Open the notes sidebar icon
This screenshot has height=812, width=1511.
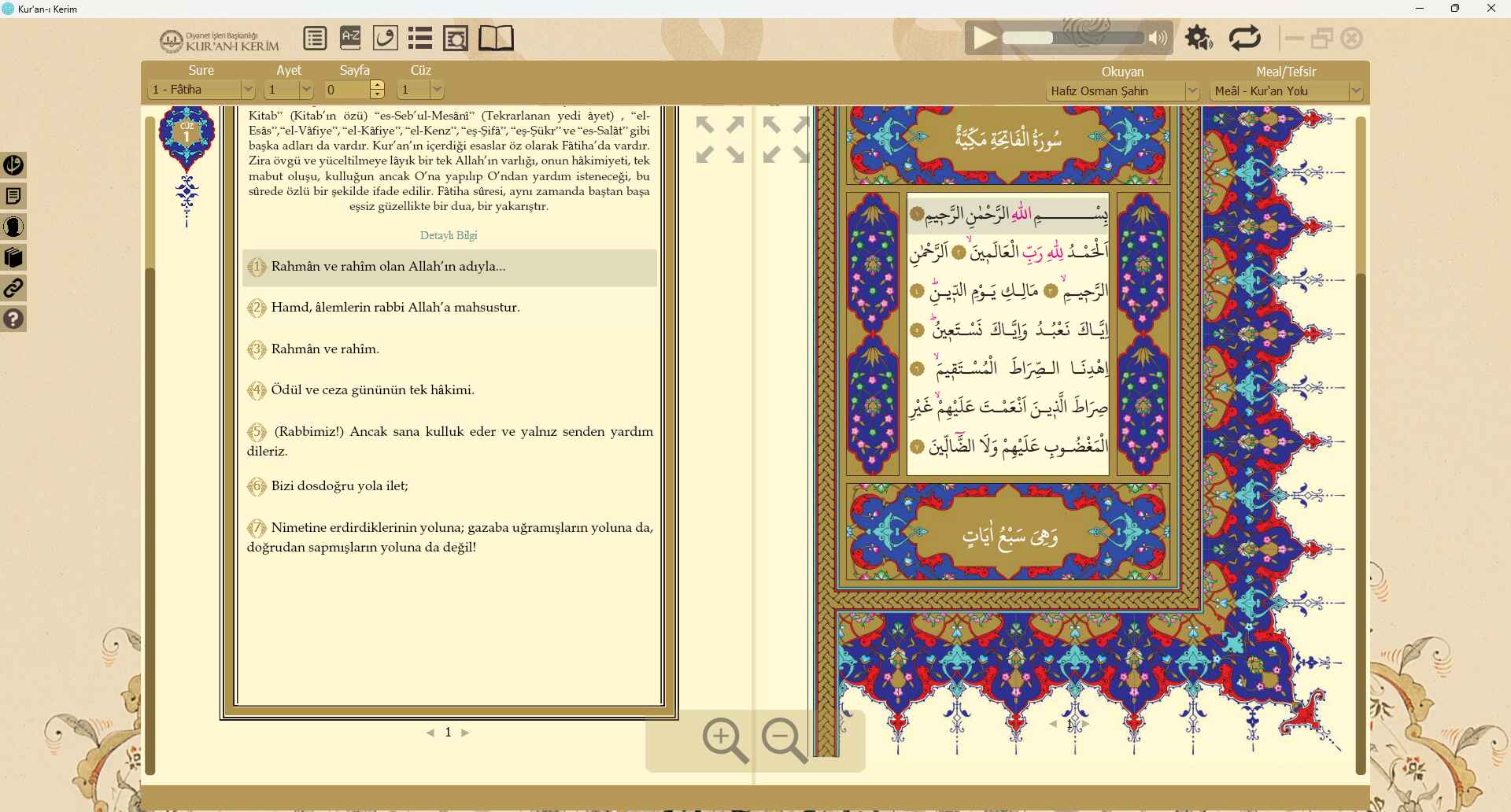[13, 195]
